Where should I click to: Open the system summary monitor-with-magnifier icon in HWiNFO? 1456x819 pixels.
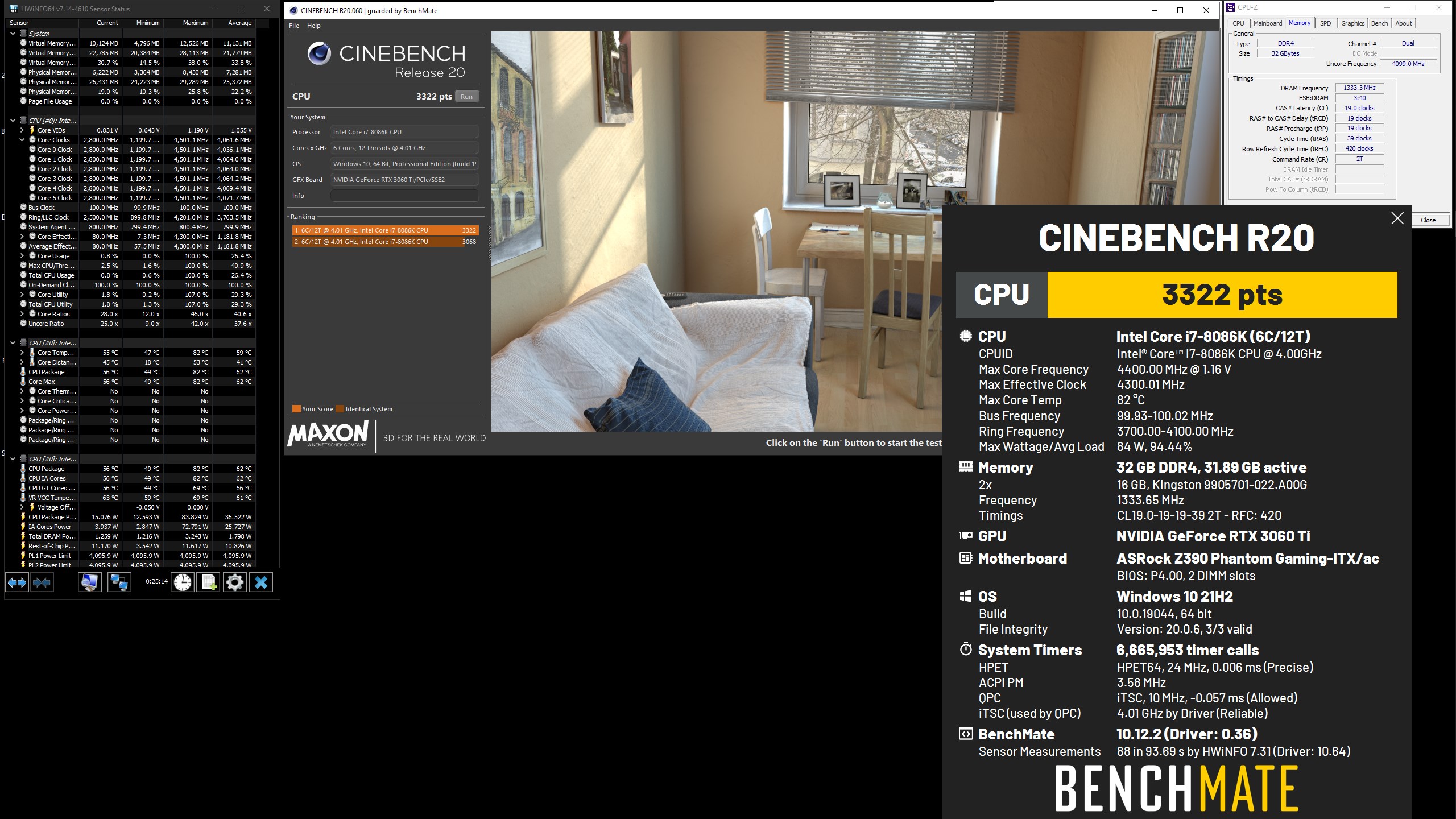90,582
